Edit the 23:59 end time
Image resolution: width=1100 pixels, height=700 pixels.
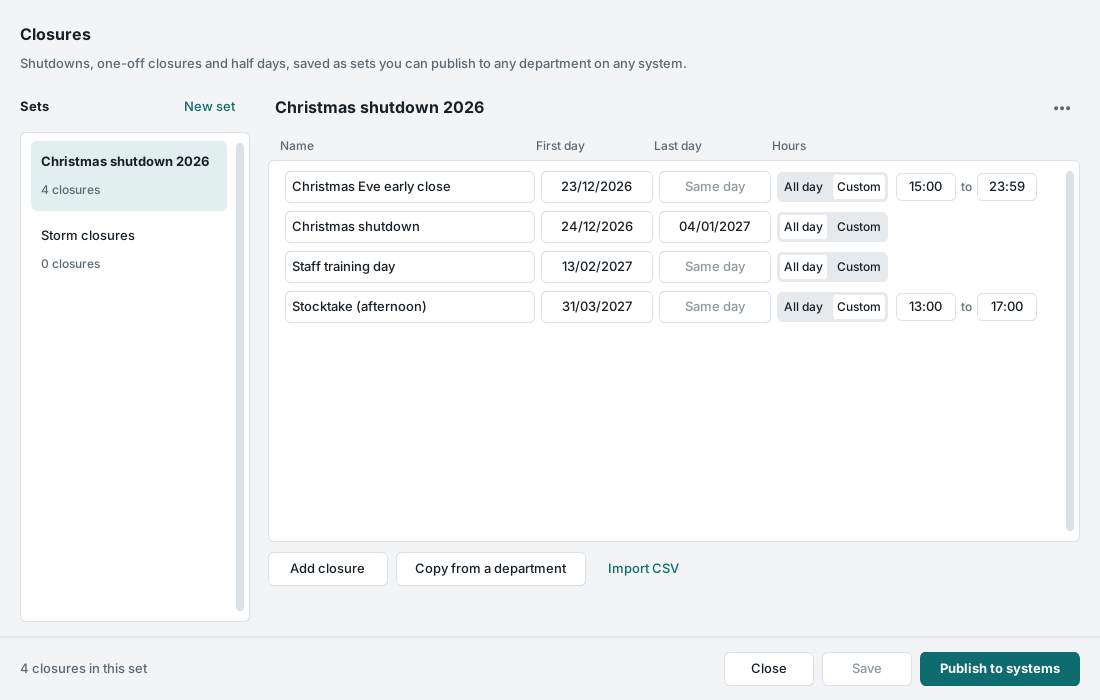pos(1007,187)
